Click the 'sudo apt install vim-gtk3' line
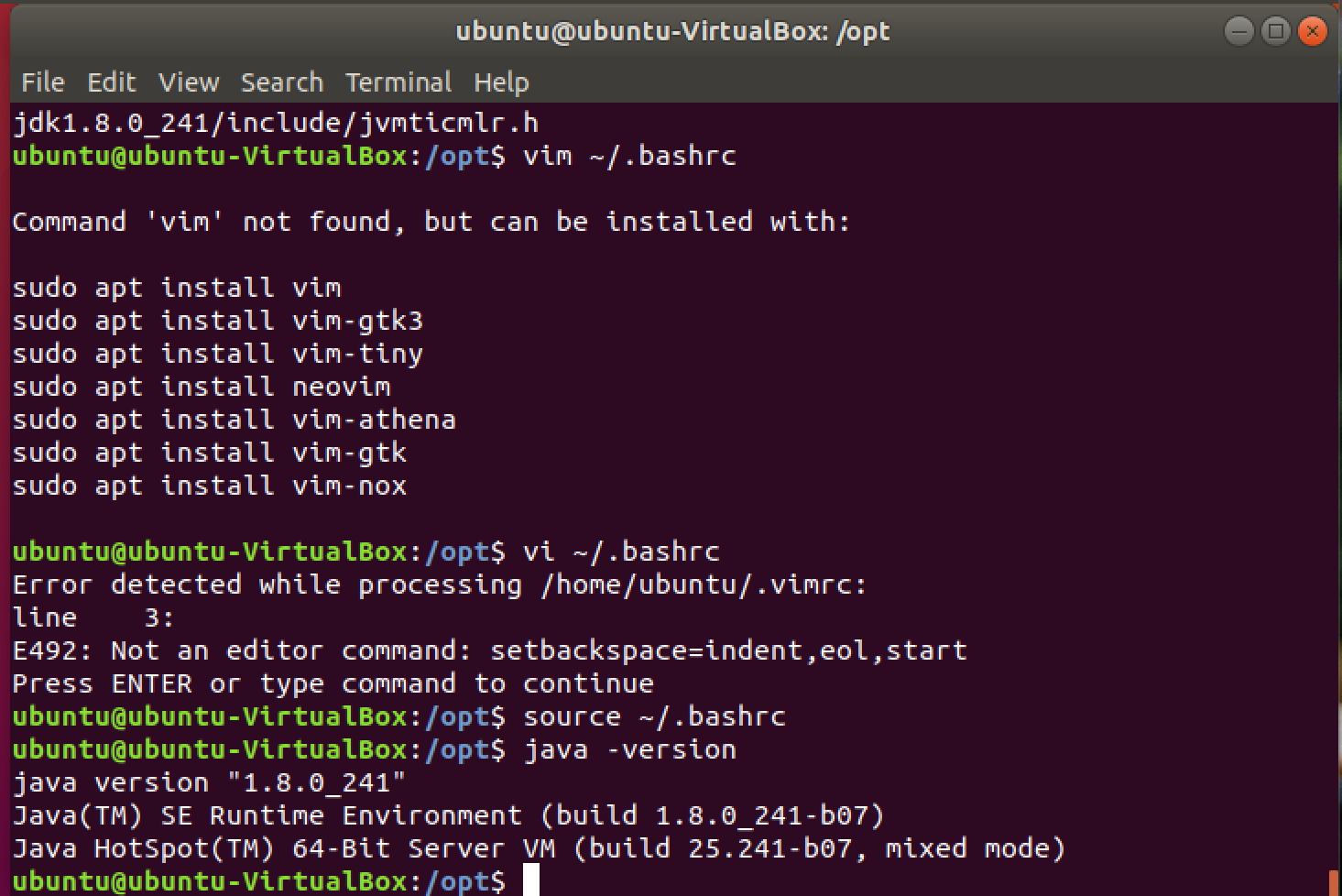 pos(217,321)
